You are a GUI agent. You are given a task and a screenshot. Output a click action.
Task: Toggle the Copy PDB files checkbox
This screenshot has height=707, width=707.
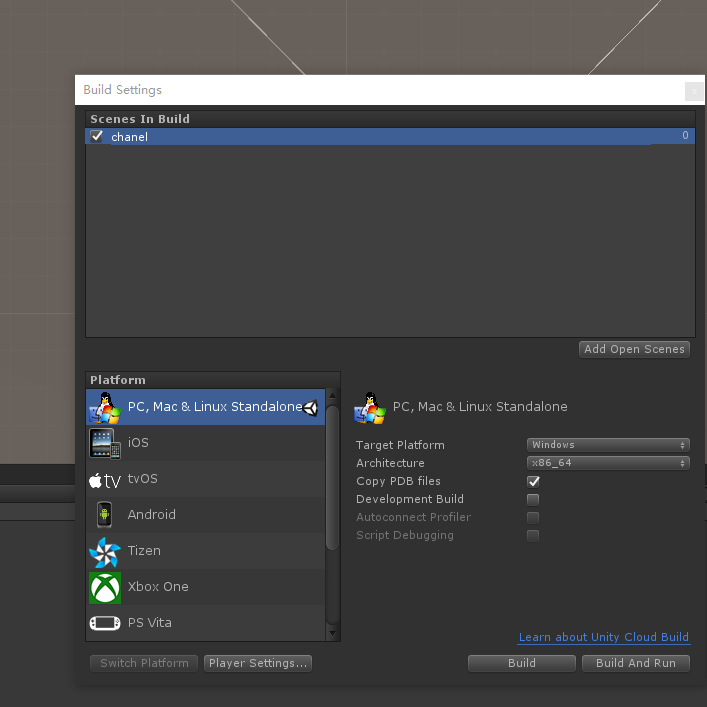coord(533,482)
